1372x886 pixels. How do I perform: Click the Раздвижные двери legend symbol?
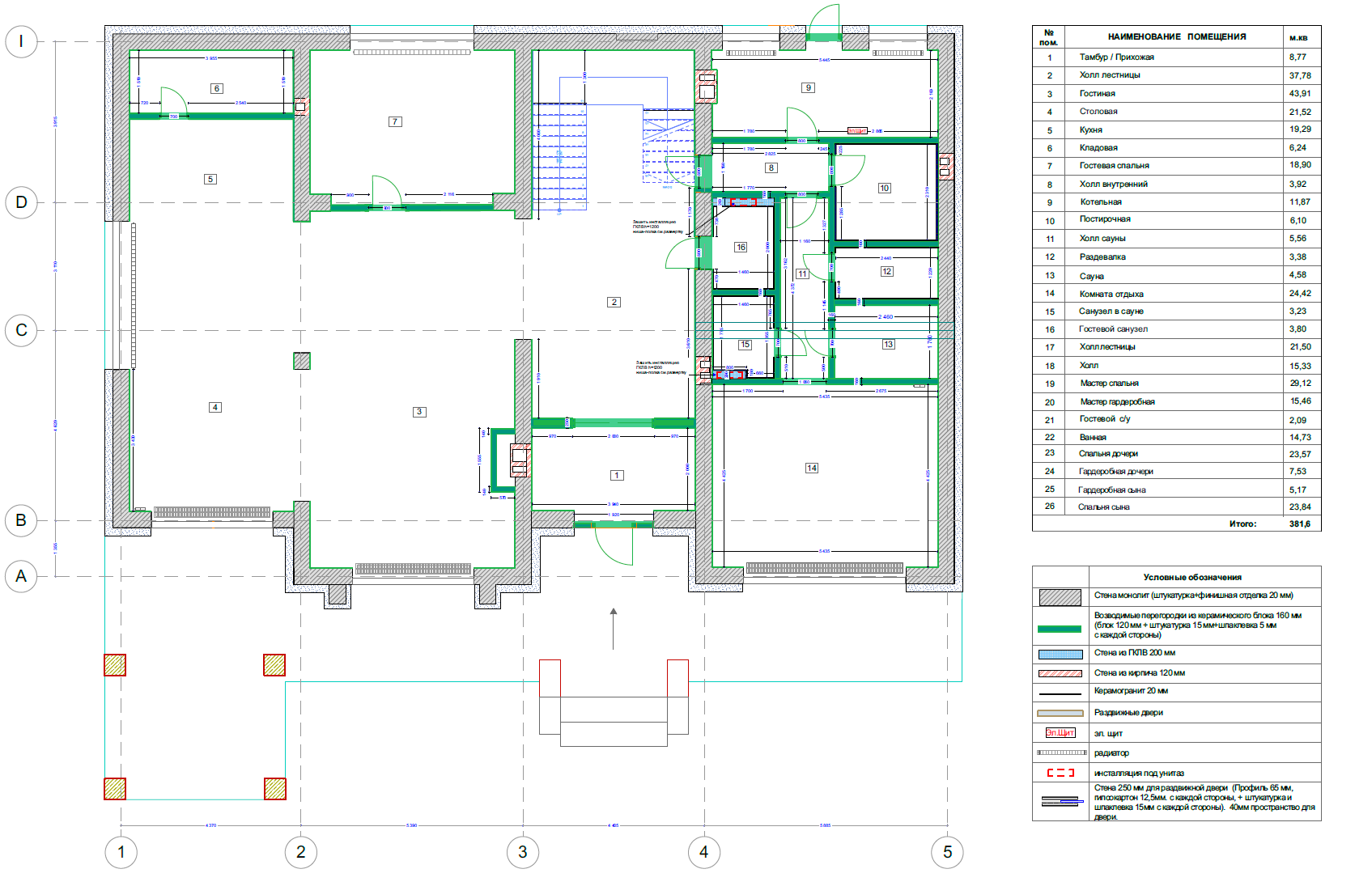pyautogui.click(x=1060, y=714)
